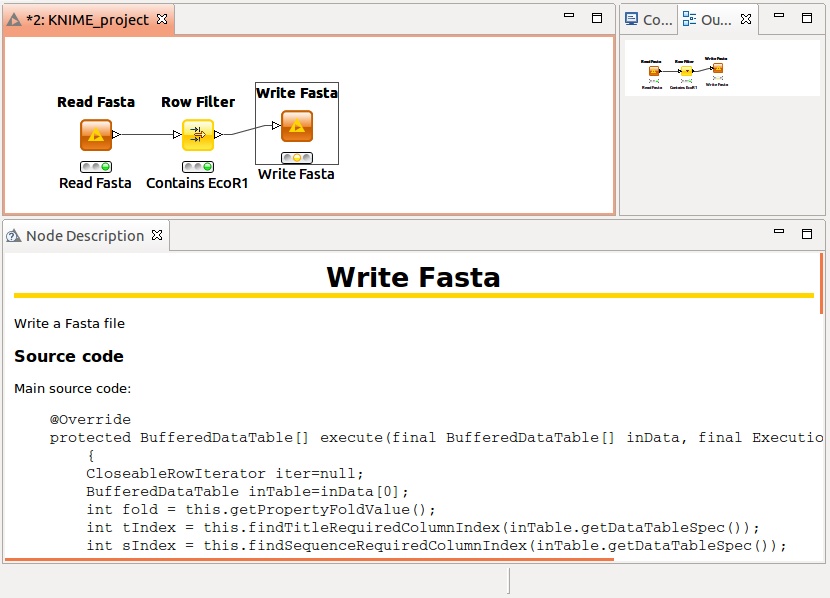Viewport: 830px width, 598px height.
Task: Click the Node Description horizontal scrollbar
Action: click(x=309, y=559)
